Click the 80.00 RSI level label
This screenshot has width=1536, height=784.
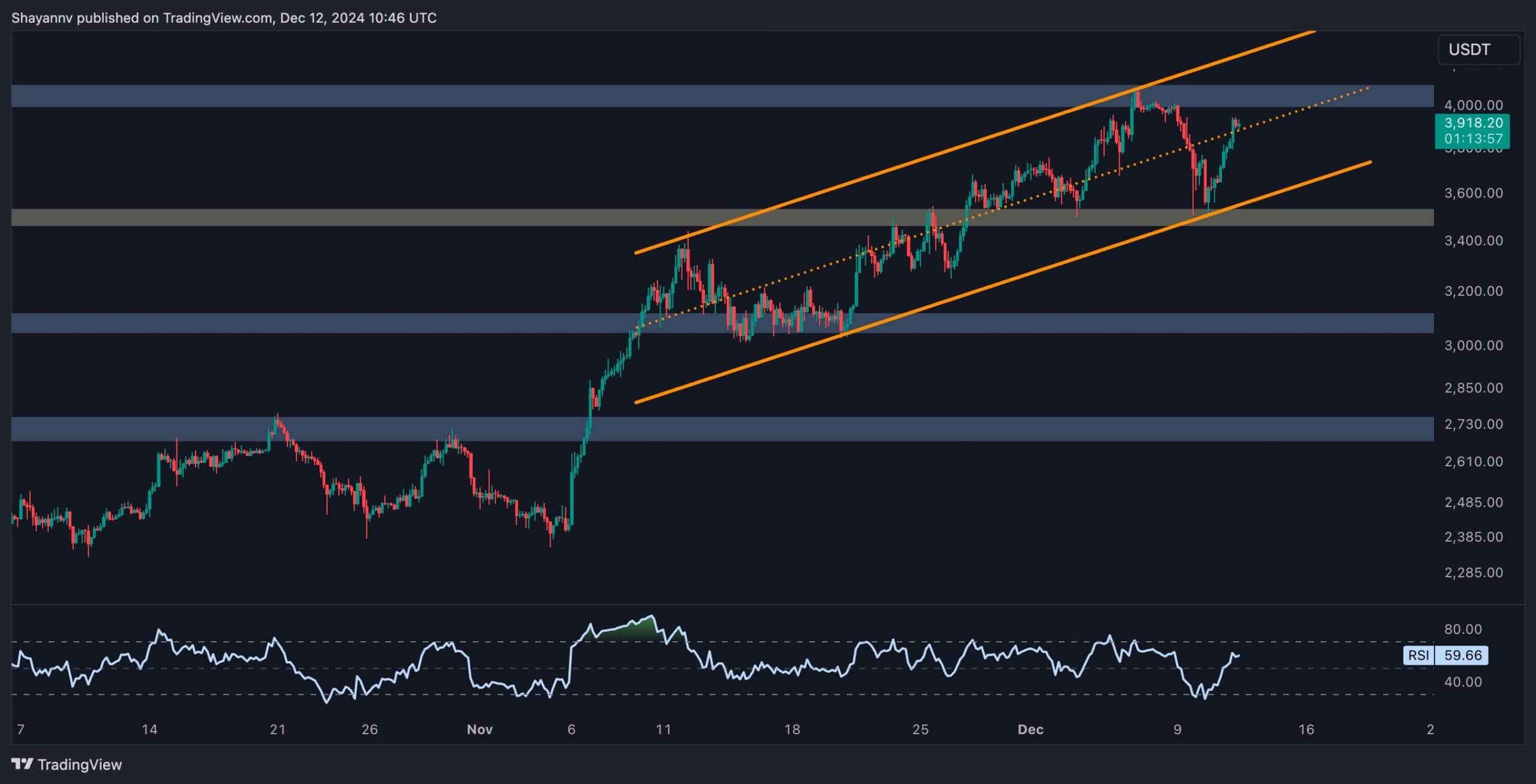[1463, 629]
